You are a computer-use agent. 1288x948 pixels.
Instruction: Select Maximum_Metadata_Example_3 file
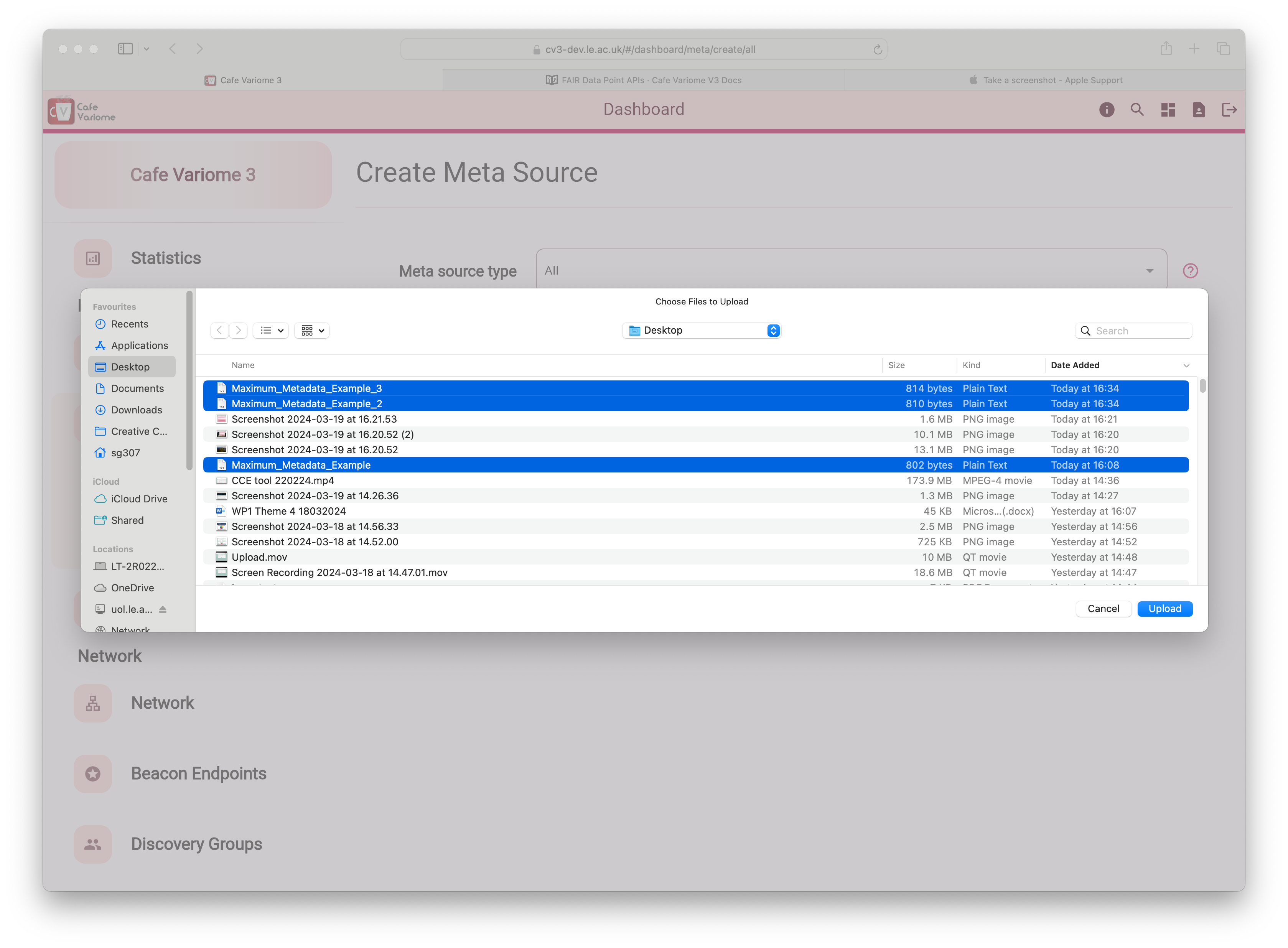[x=696, y=388]
